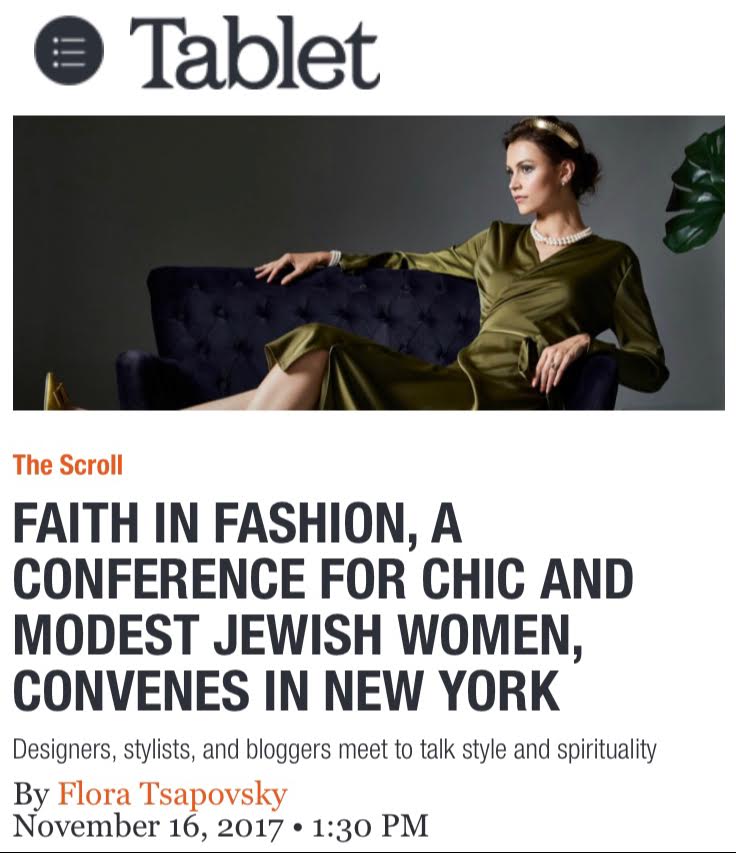The image size is (736, 853).
Task: Open the hamburger menu icon
Action: [69, 50]
